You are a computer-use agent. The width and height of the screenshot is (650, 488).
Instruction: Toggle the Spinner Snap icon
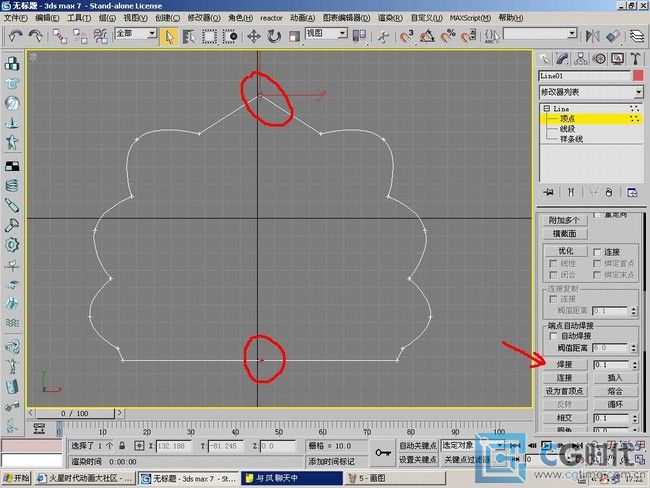pos(469,36)
